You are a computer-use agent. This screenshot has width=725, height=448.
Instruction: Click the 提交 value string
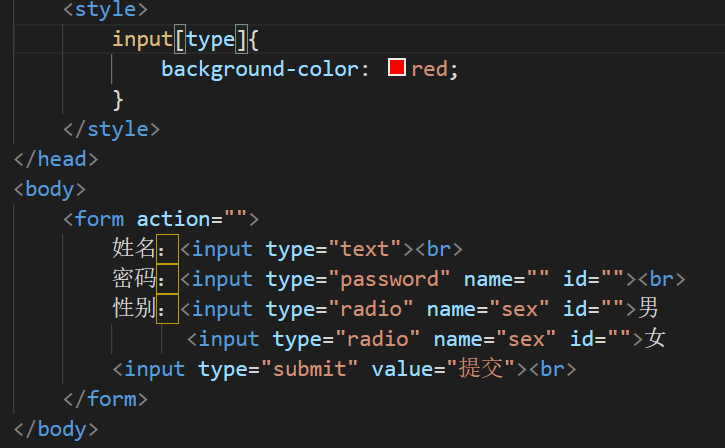tap(480, 369)
